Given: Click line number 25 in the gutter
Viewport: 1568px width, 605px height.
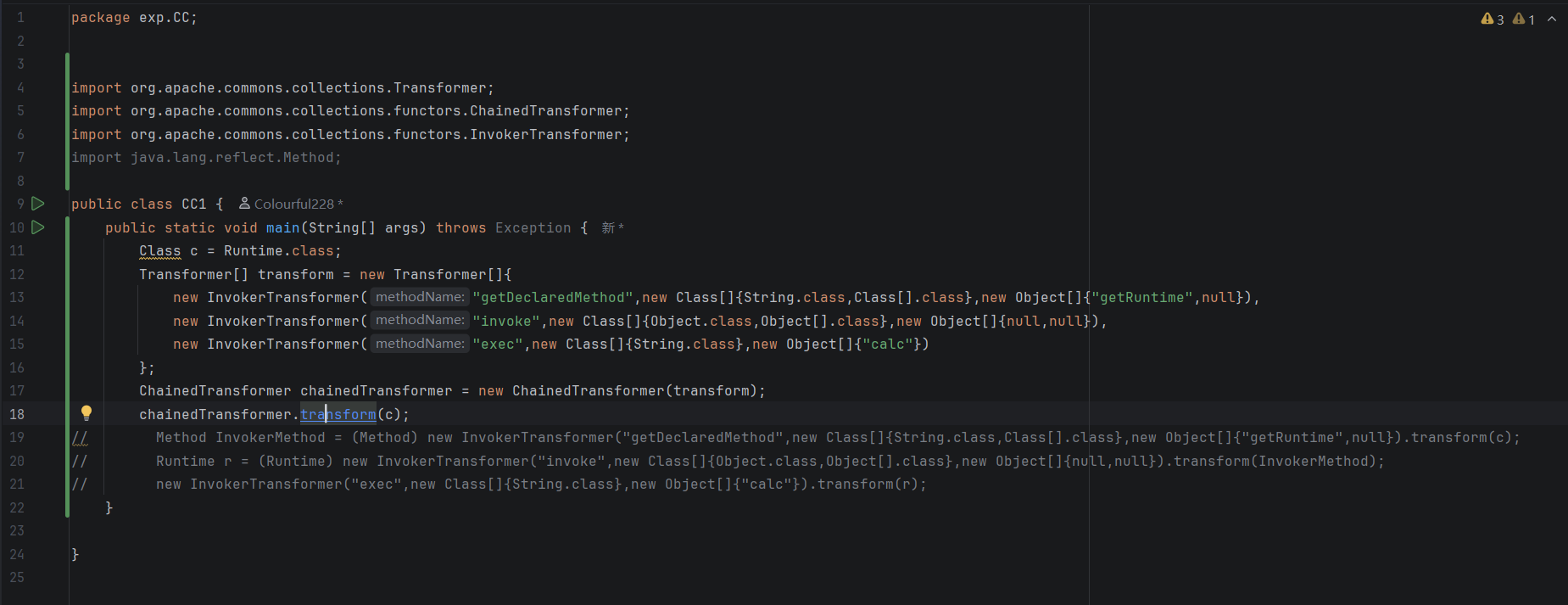Looking at the screenshot, I should [17, 578].
